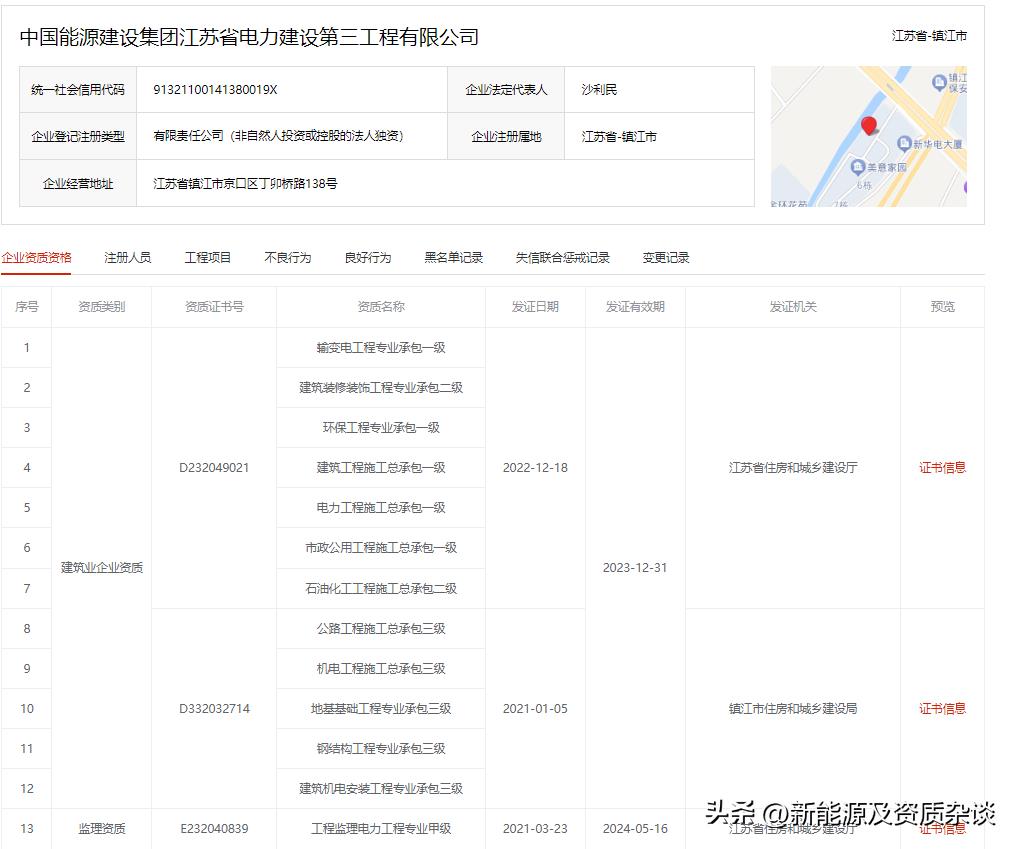The image size is (1019, 849).
Task: Open the 变更记录 tab
Action: pos(665,257)
